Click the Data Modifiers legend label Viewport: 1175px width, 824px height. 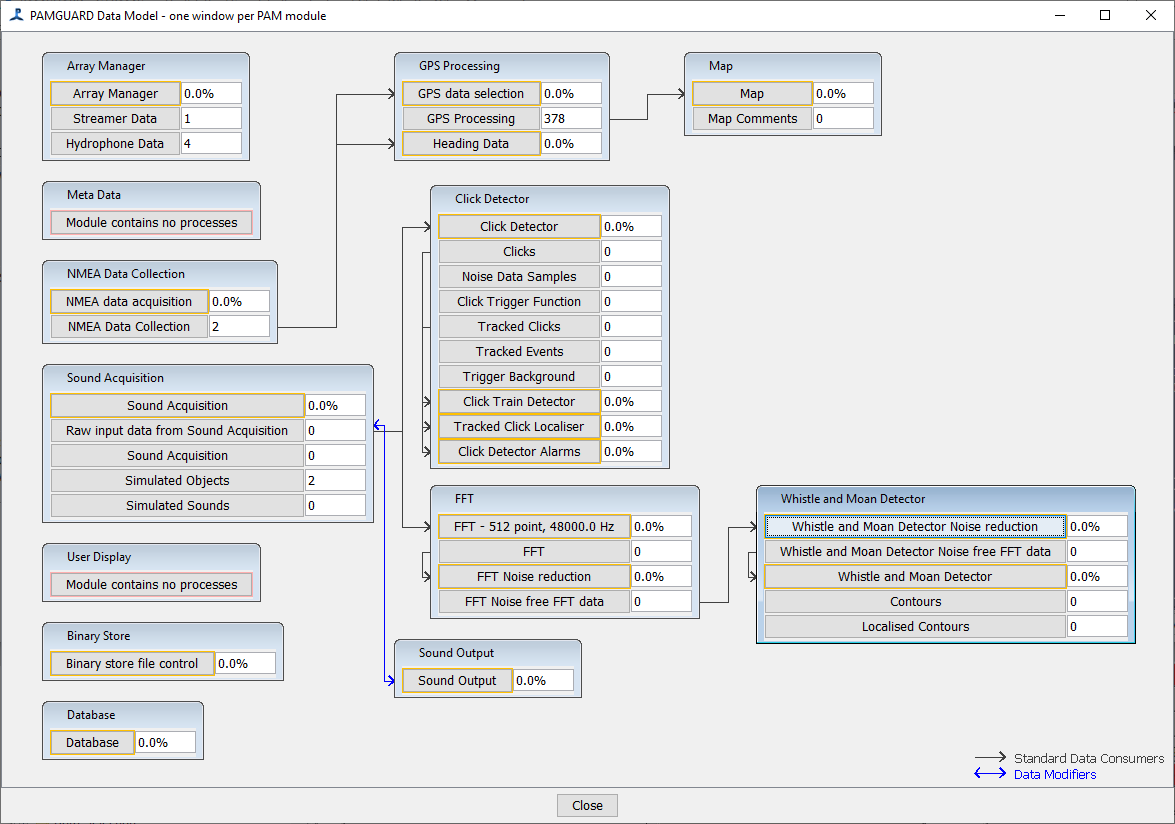point(1055,775)
